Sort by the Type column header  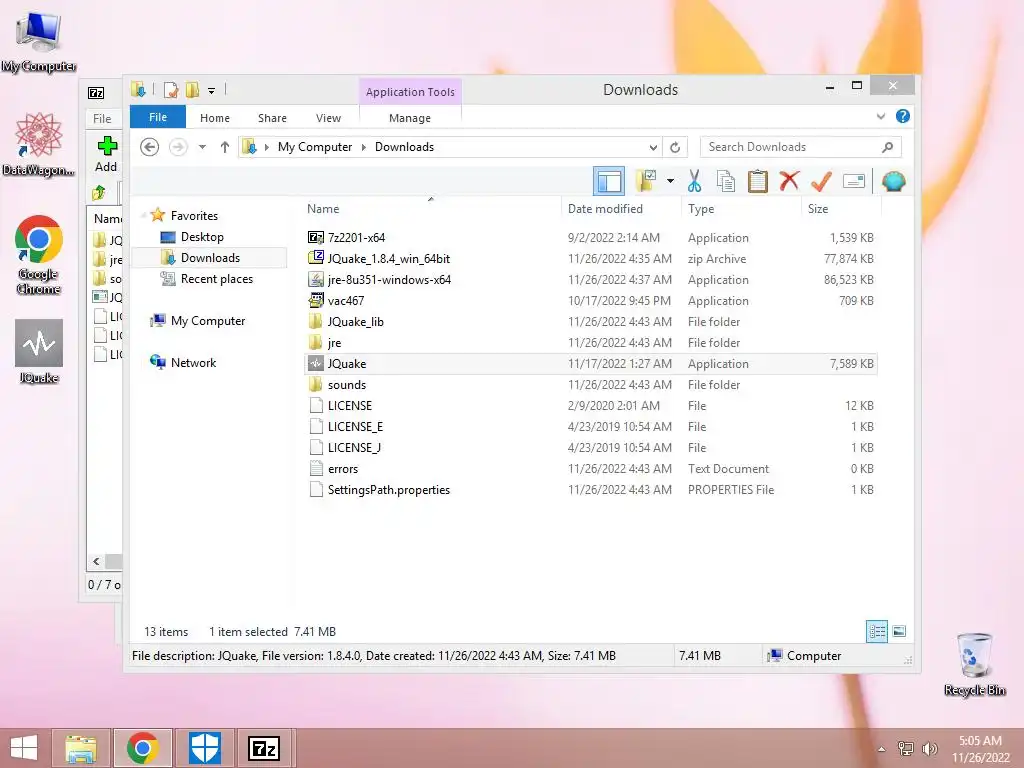pos(741,209)
